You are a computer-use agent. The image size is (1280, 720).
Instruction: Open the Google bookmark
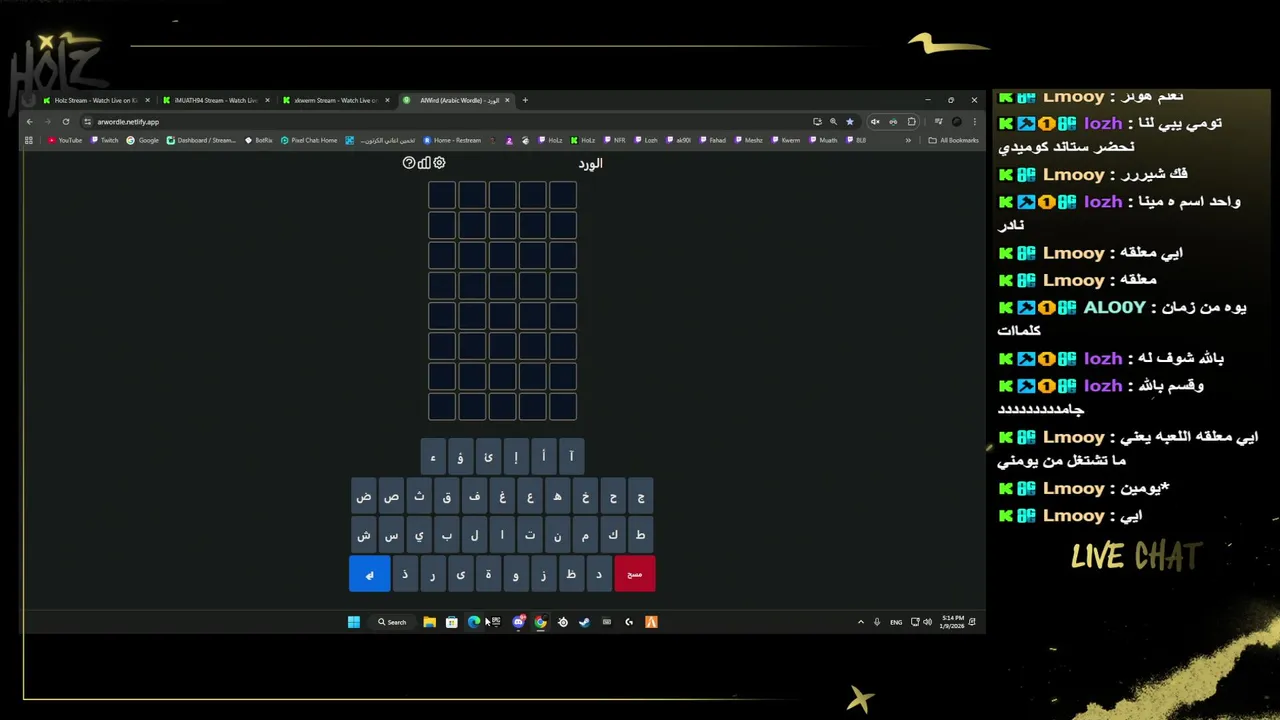pyautogui.click(x=142, y=140)
